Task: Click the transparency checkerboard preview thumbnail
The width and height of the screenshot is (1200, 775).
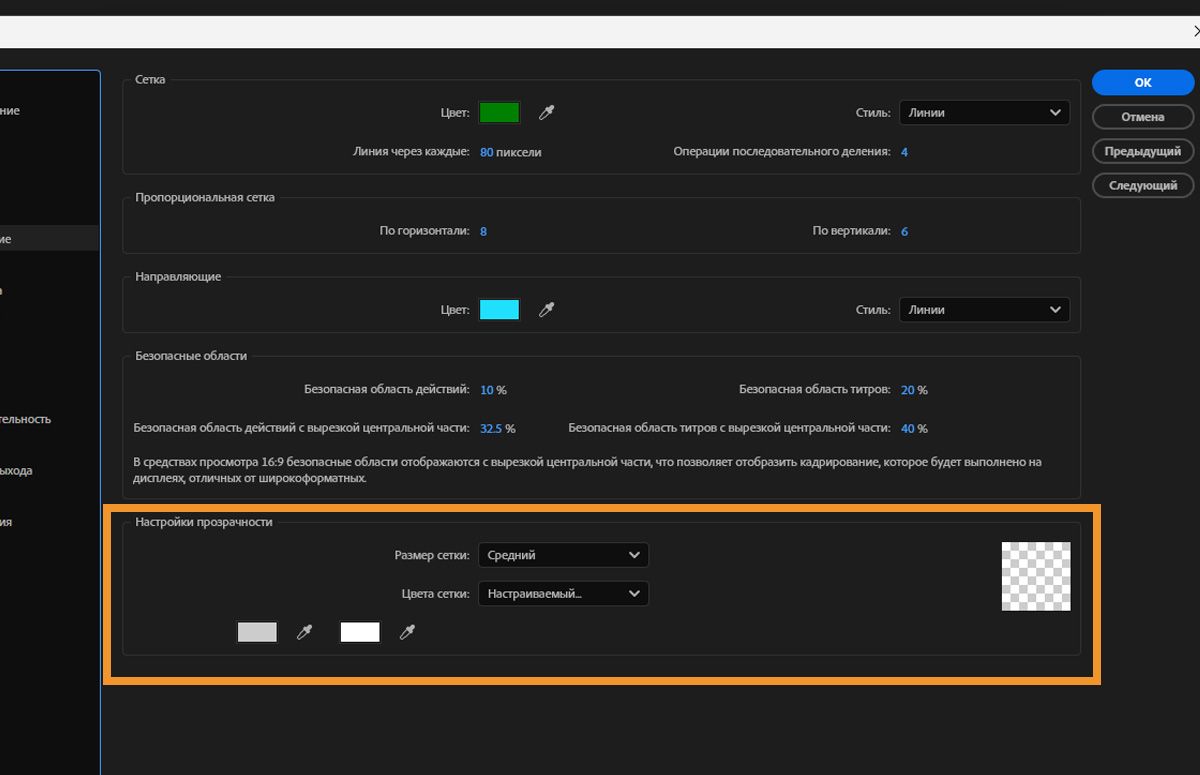Action: [1036, 576]
